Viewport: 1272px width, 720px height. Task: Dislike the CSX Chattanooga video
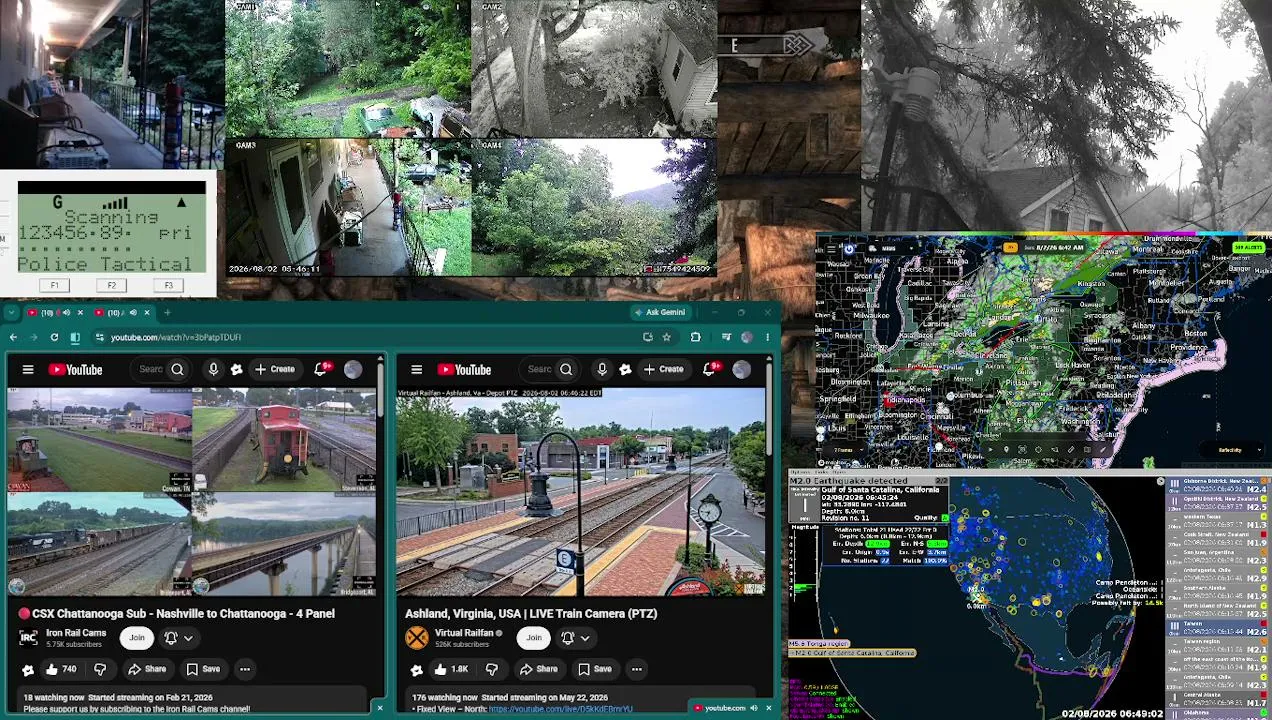[x=100, y=669]
